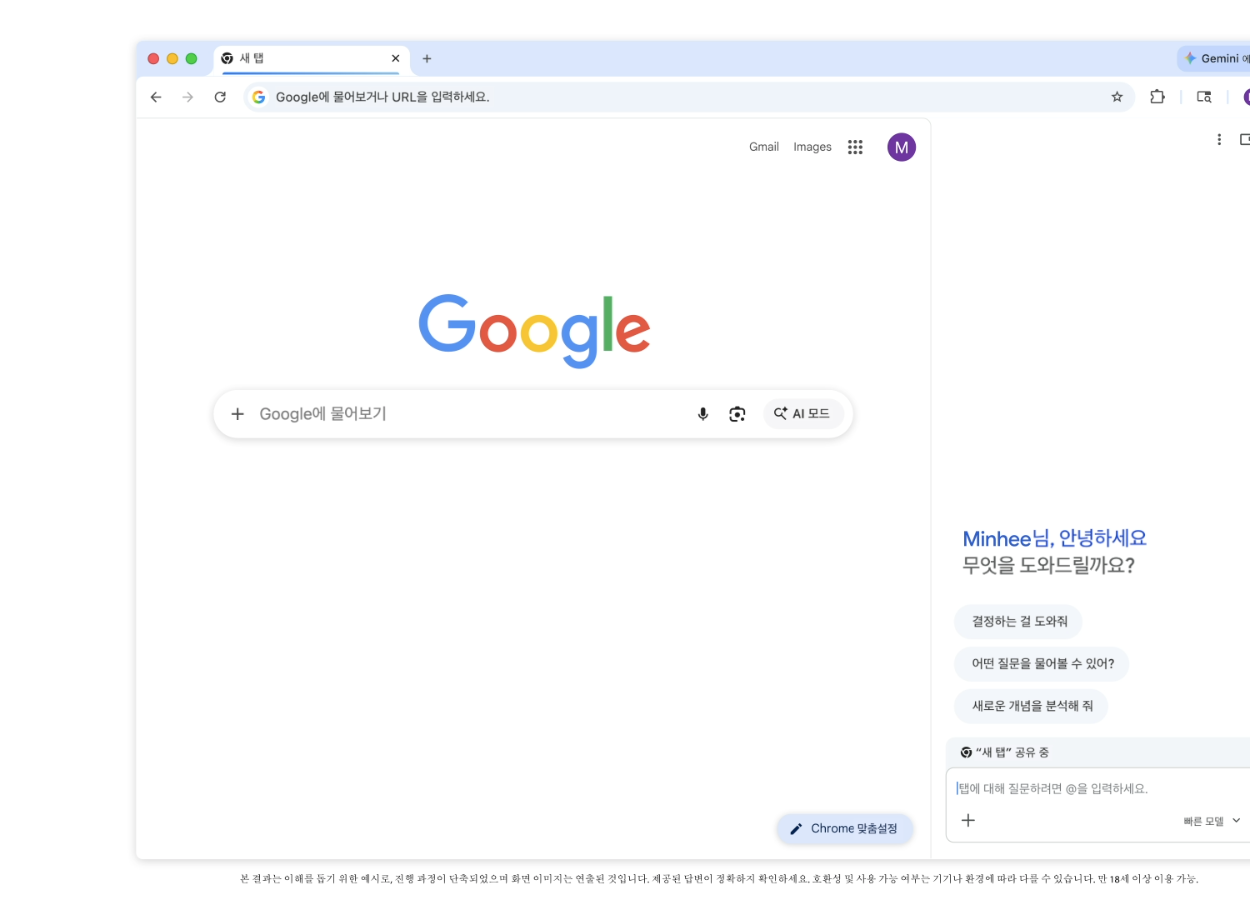
Task: Go back with the back arrow
Action: [156, 97]
